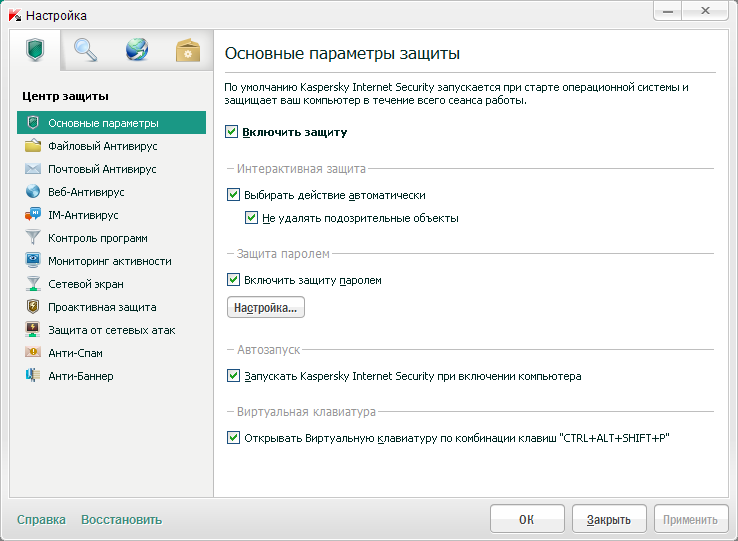
Task: Click the shield icon beside Основные параметры
Action: pyautogui.click(x=32, y=122)
